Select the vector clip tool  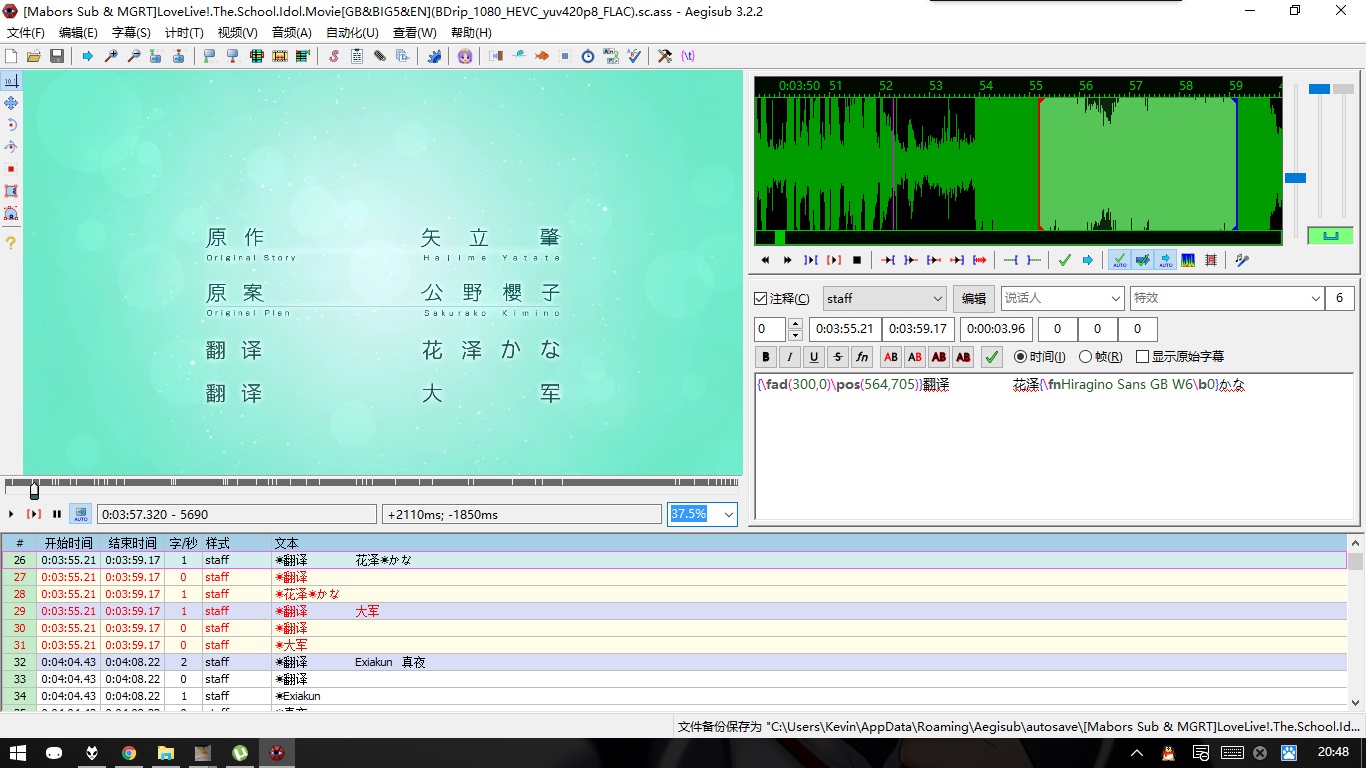coord(11,213)
